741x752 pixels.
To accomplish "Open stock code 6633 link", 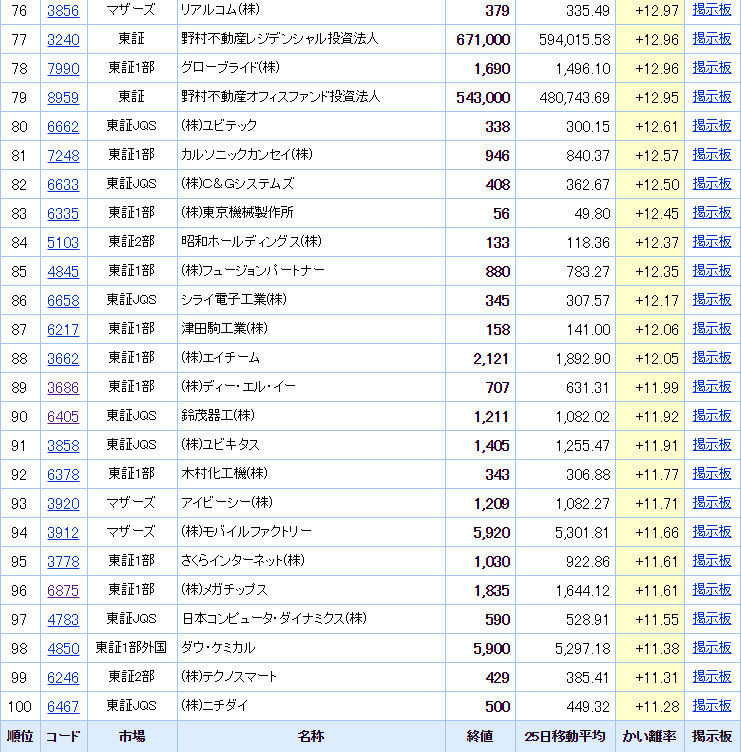I will [63, 185].
